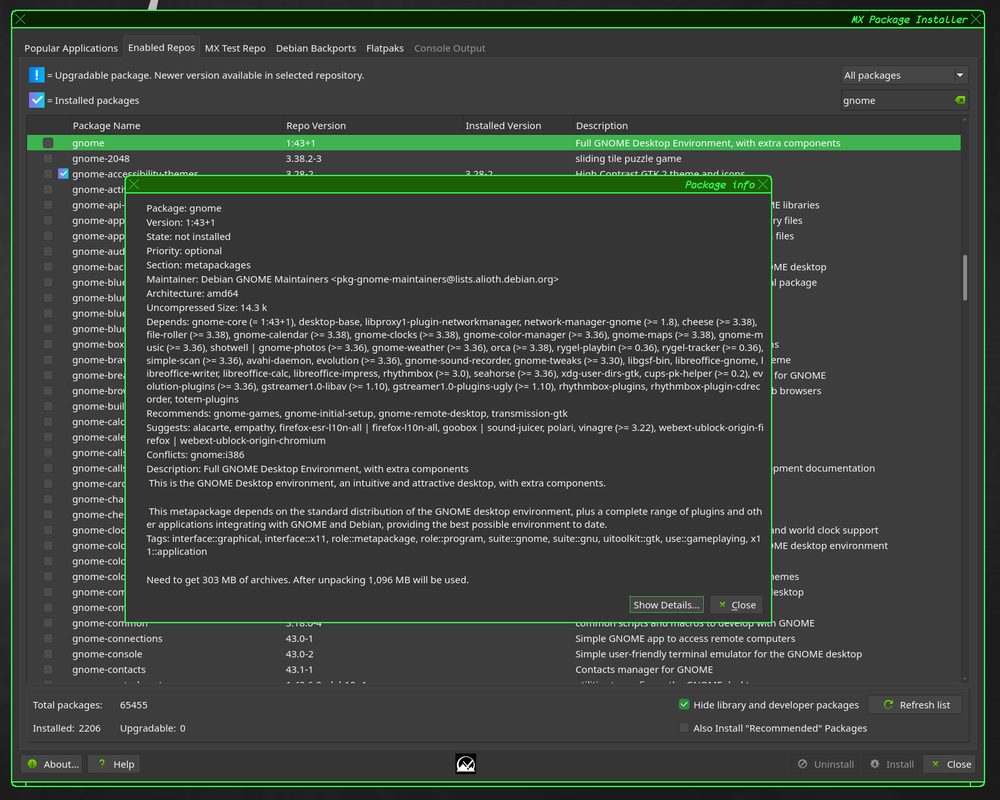Close the Package info dialog with X
The image size is (1000, 800).
tap(763, 184)
